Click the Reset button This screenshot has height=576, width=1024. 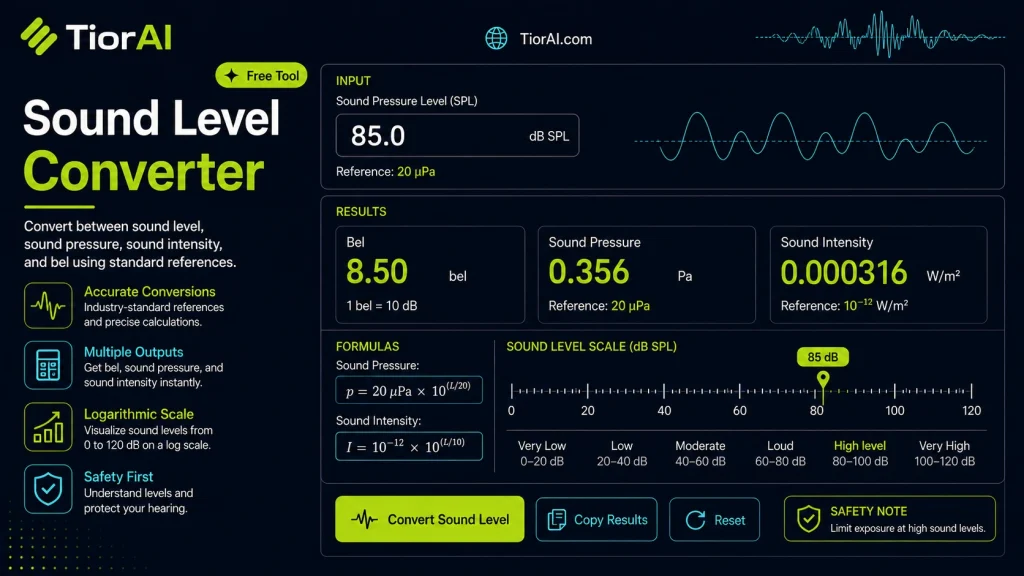click(714, 520)
